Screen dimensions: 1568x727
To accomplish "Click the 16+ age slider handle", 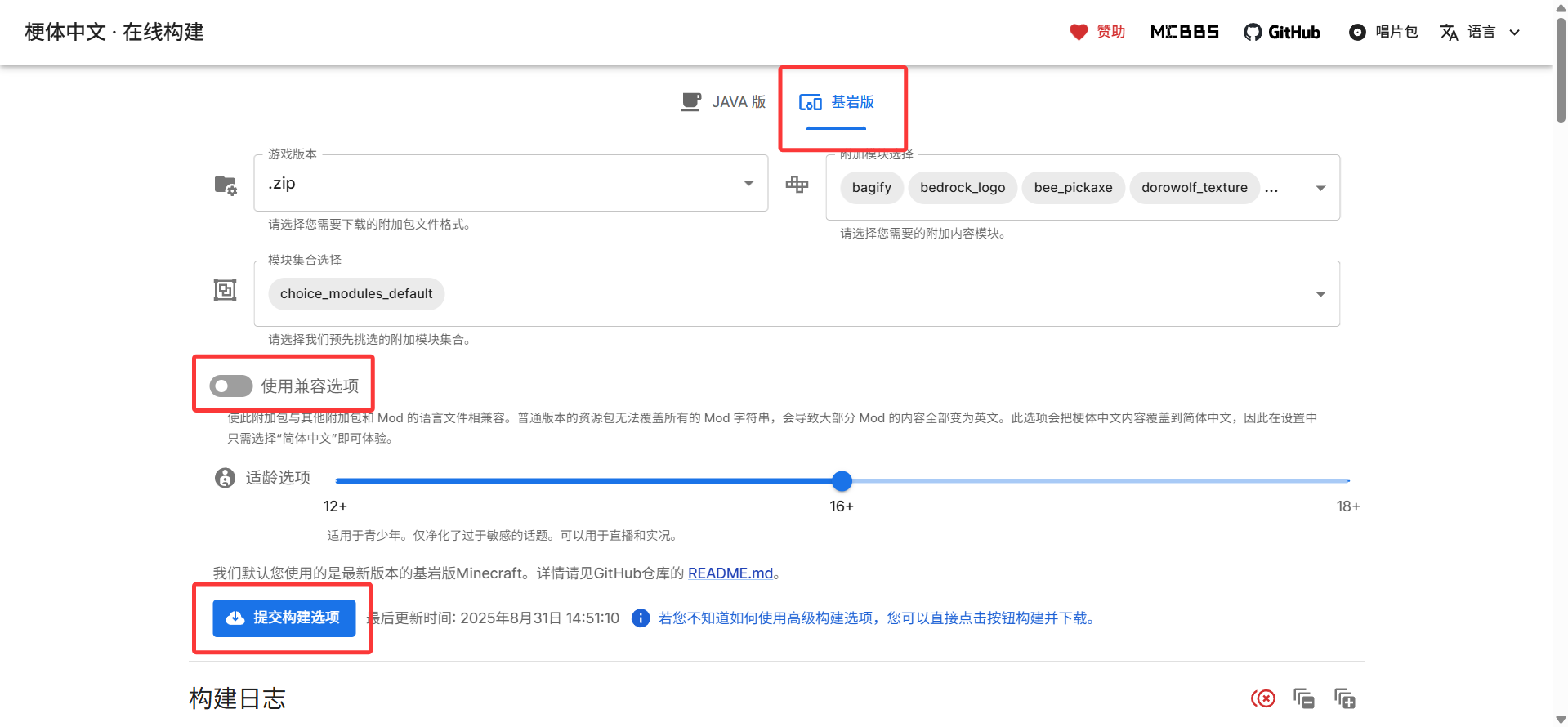I will point(842,481).
